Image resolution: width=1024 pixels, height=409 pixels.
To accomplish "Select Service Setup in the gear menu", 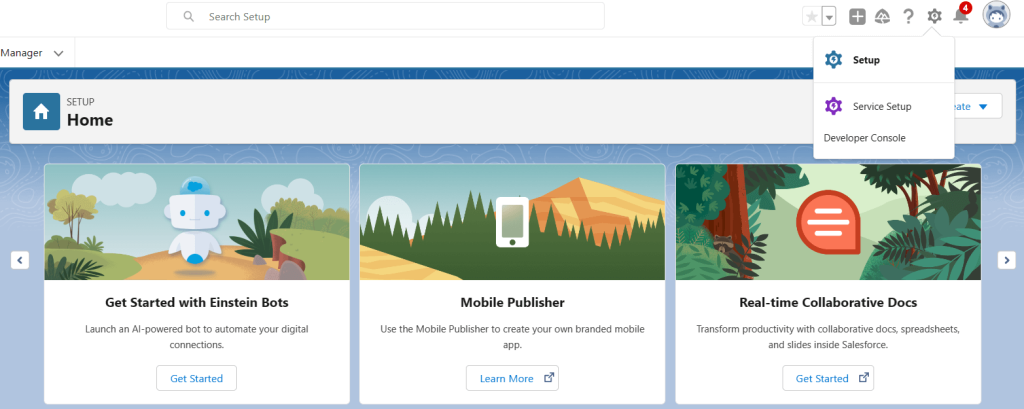I will click(884, 106).
